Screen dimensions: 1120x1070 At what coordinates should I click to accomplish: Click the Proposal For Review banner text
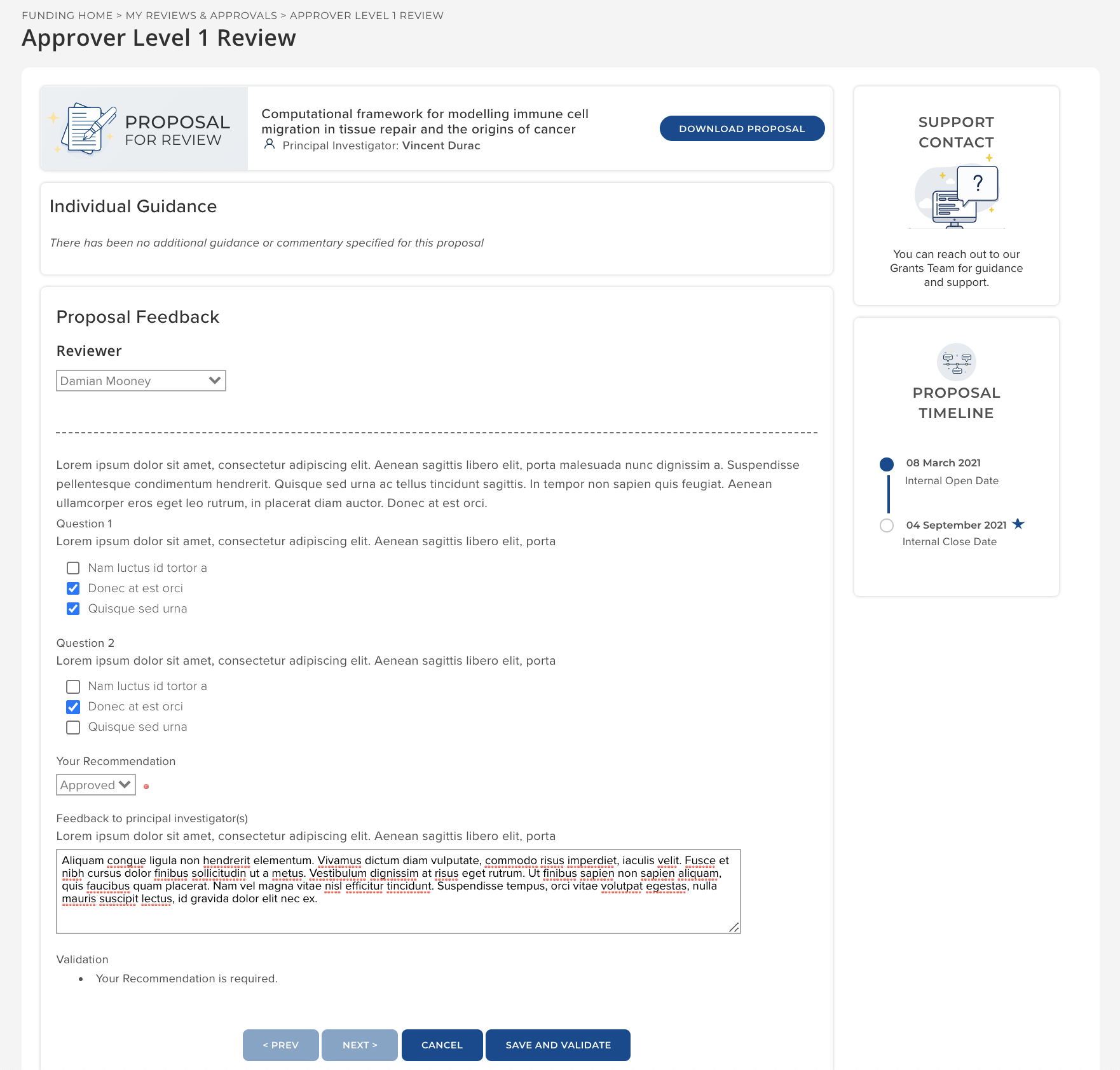click(x=177, y=130)
